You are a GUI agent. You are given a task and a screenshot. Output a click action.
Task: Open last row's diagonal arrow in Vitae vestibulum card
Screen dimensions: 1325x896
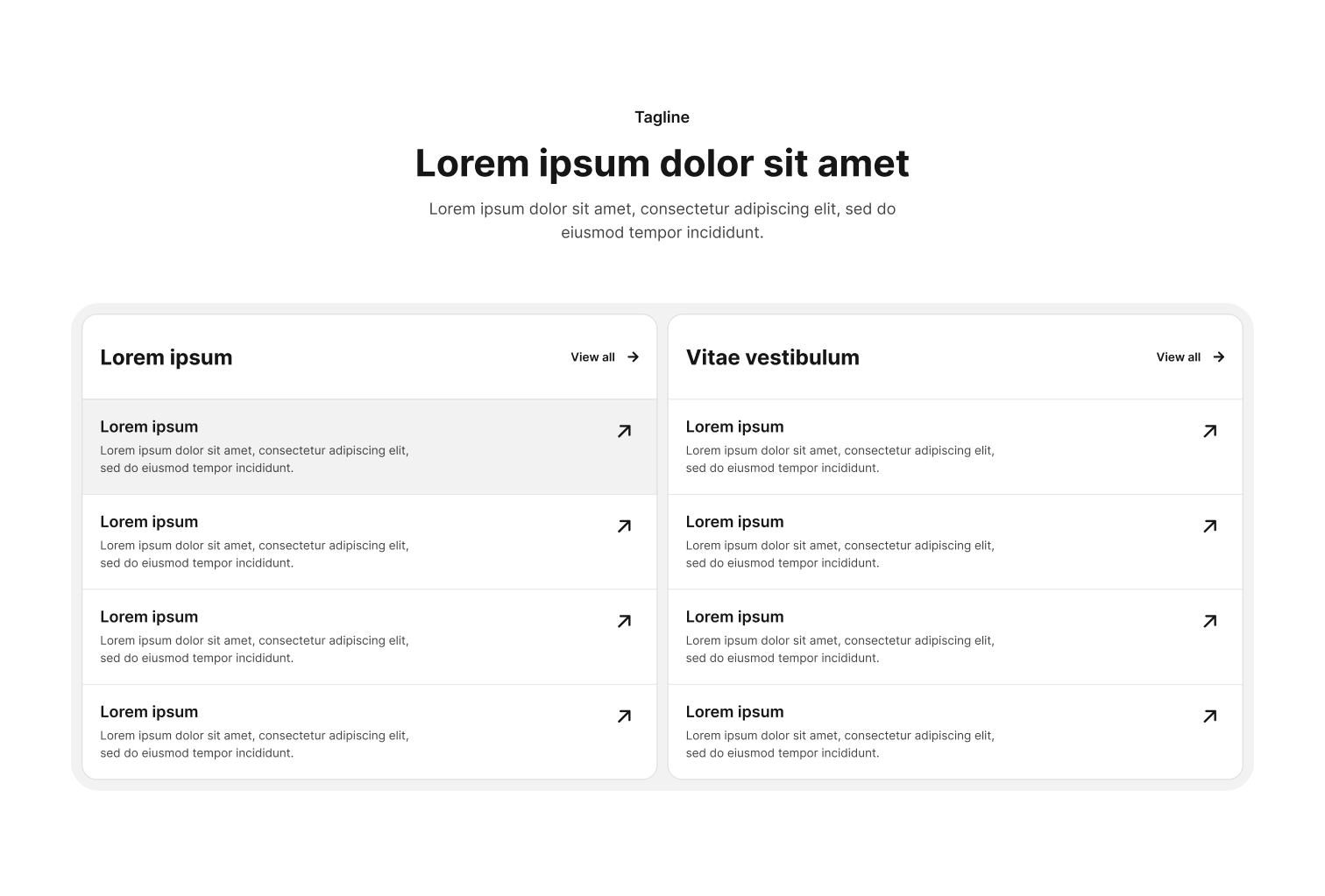[1209, 716]
